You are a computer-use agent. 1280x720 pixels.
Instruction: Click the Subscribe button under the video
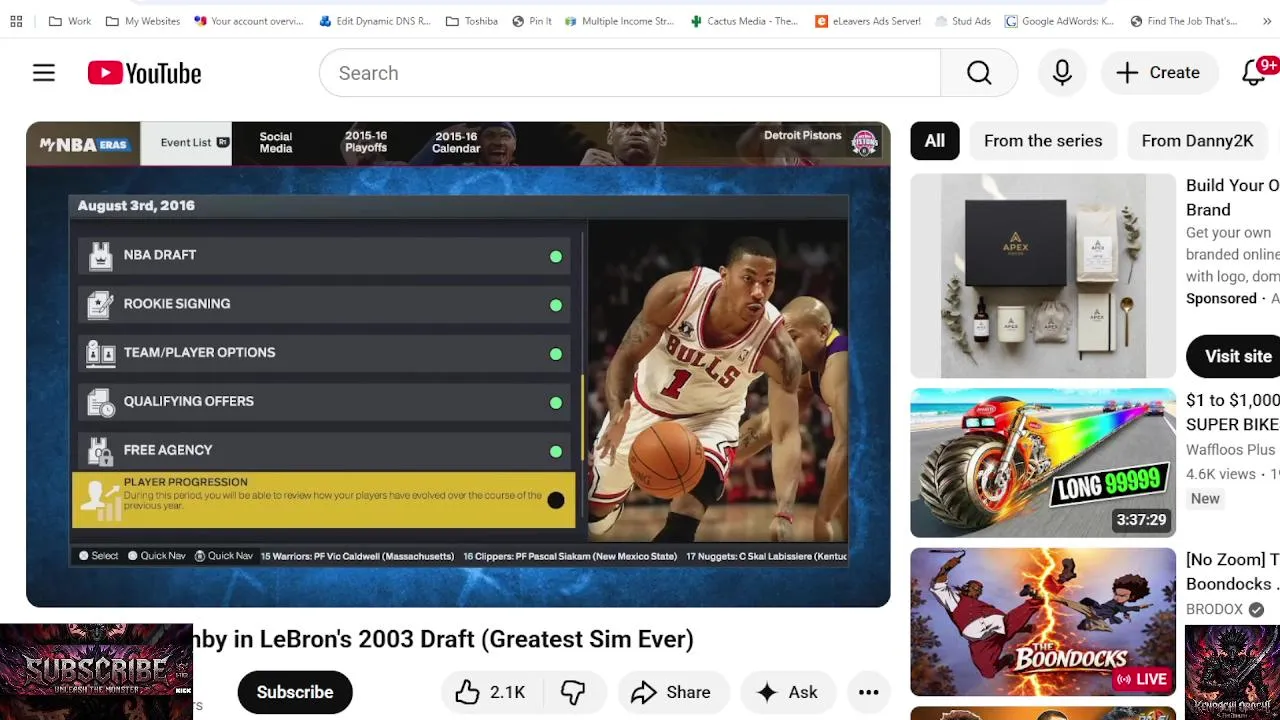click(x=295, y=692)
